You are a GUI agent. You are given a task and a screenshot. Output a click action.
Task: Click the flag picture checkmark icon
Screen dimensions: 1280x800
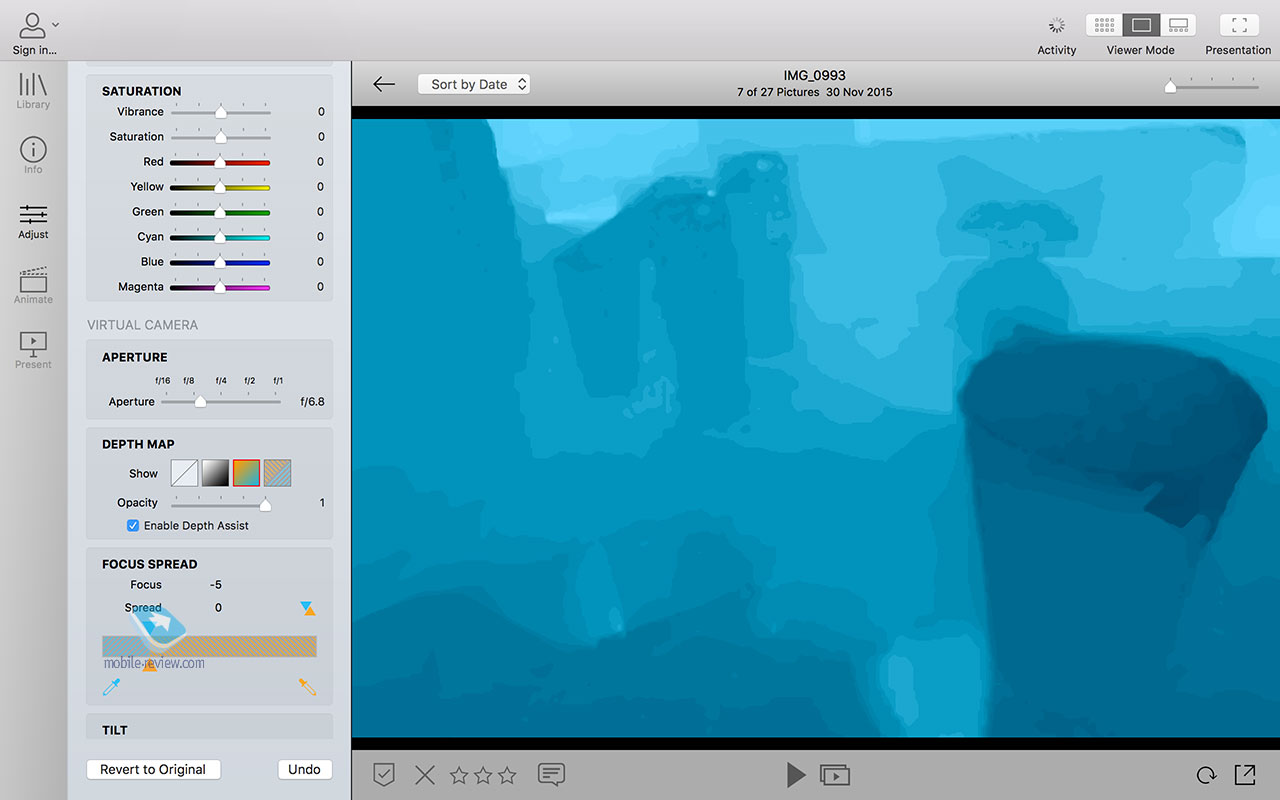click(384, 774)
